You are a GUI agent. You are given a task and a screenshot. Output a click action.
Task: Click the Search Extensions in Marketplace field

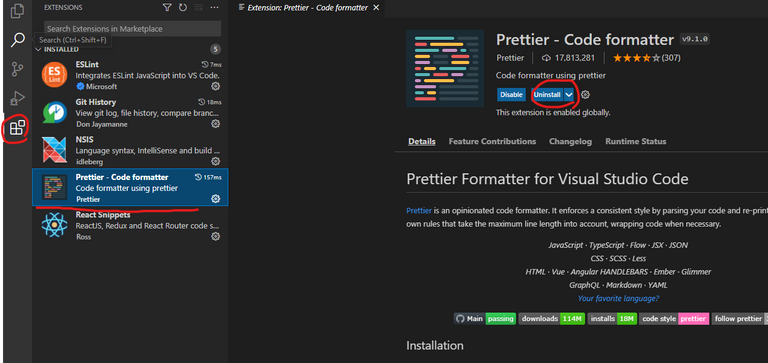click(132, 29)
